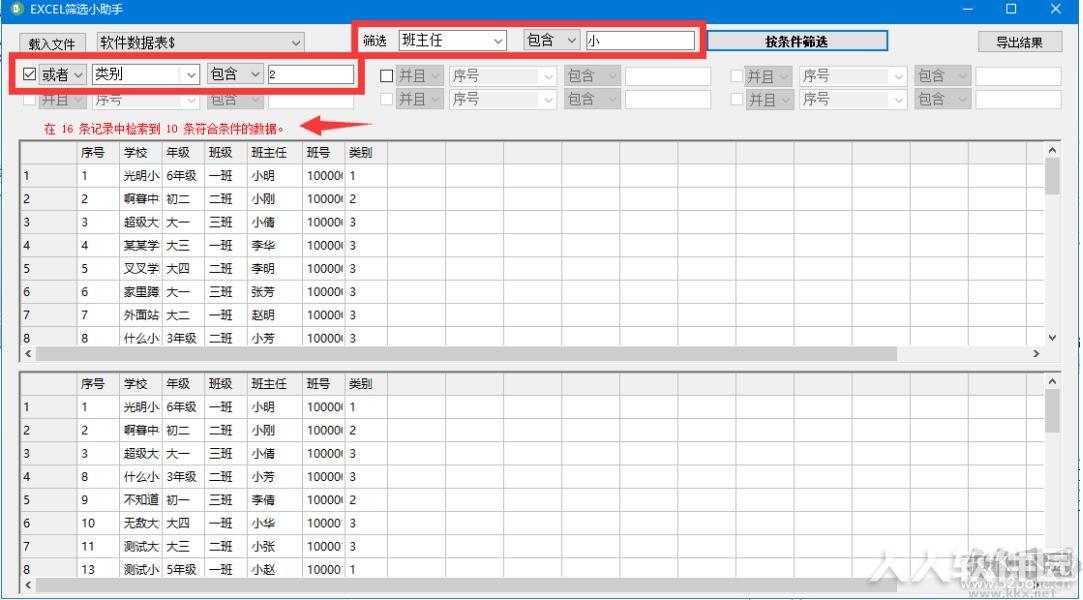This screenshot has width=1083, height=600.
Task: Select the 李倩 cell in results table
Action: [274, 500]
